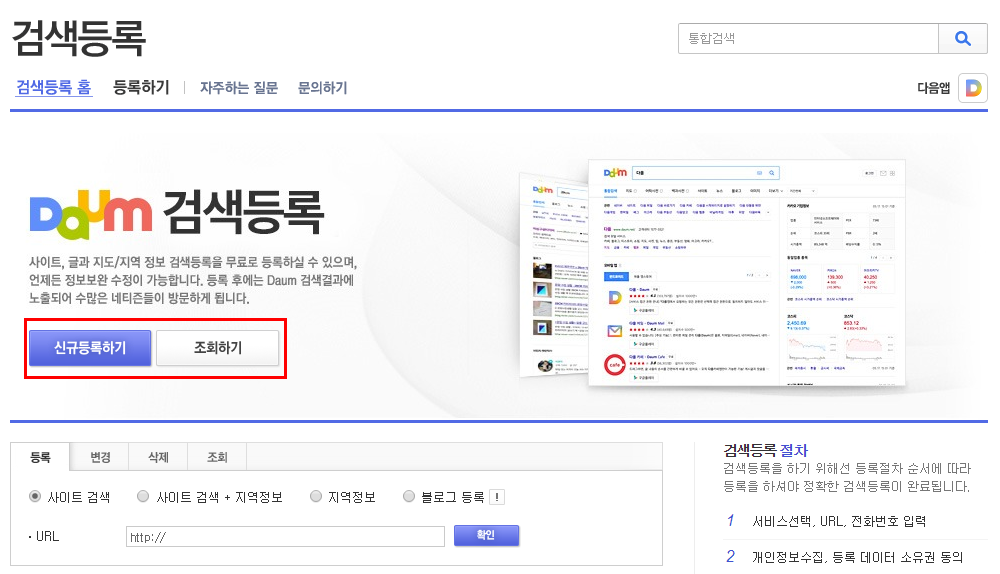Choose the 블로그 등록 radio button
Screen dimensions: 1000x574
tap(409, 496)
